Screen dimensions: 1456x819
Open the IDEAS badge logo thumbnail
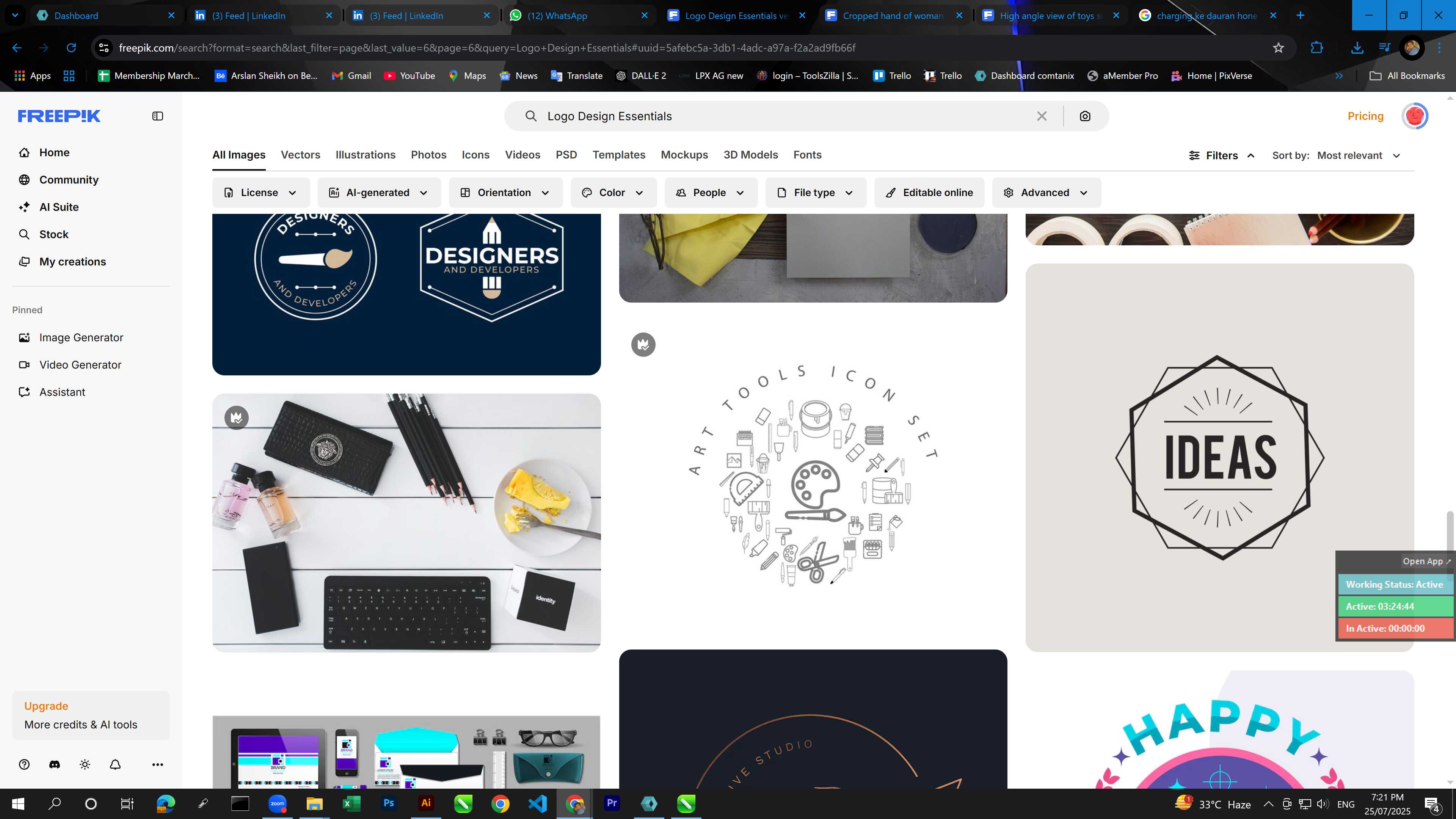click(x=1220, y=457)
